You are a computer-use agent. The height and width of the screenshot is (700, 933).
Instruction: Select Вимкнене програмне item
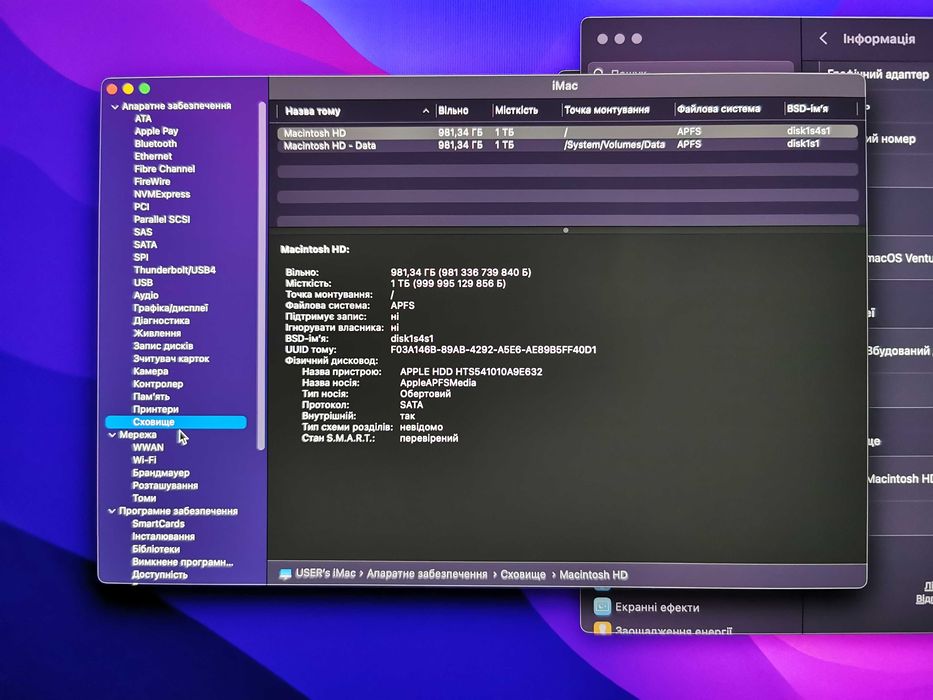pyautogui.click(x=183, y=562)
